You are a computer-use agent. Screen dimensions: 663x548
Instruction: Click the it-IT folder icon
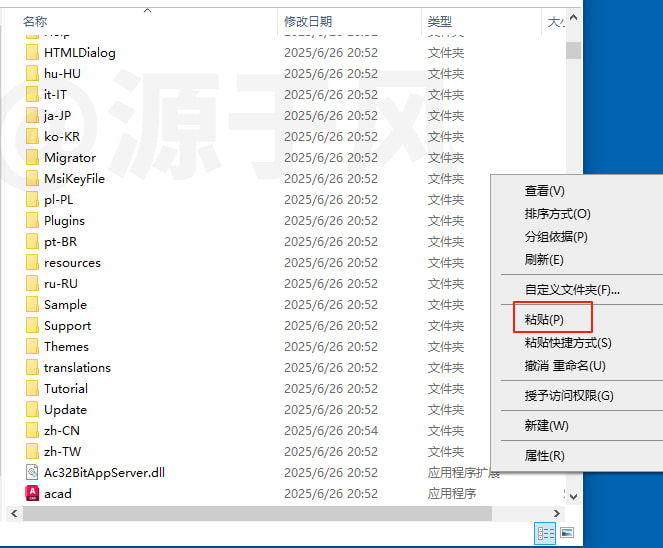(32, 95)
